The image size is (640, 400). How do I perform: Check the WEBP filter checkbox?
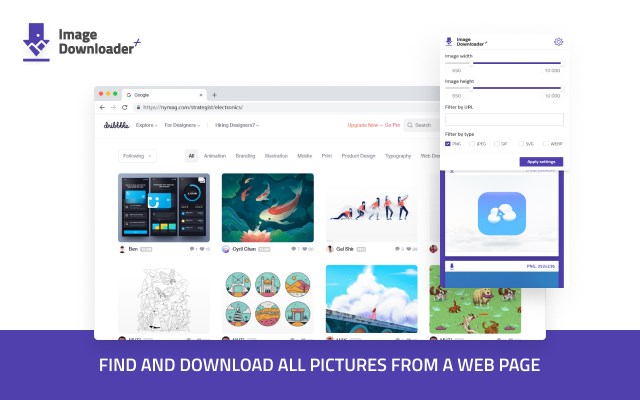(546, 144)
